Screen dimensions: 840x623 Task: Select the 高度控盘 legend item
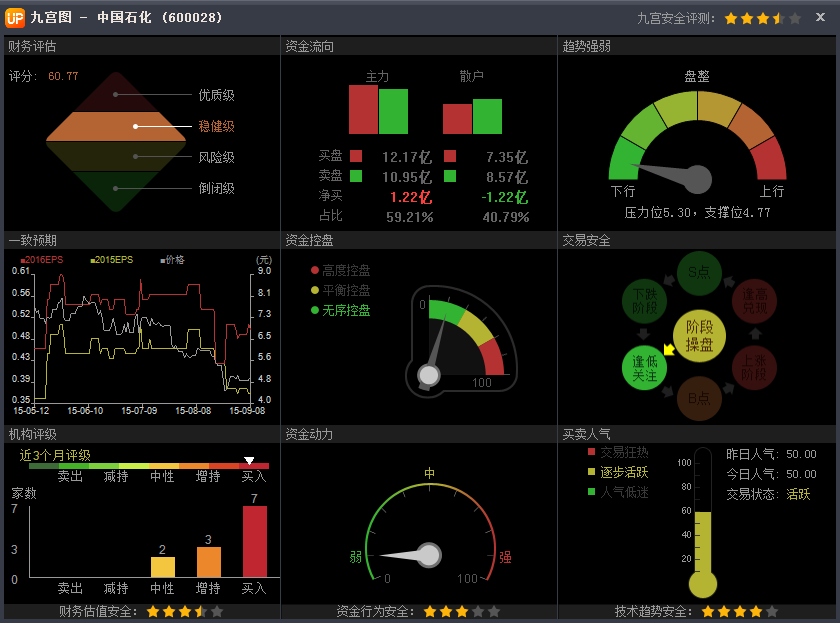click(340, 271)
